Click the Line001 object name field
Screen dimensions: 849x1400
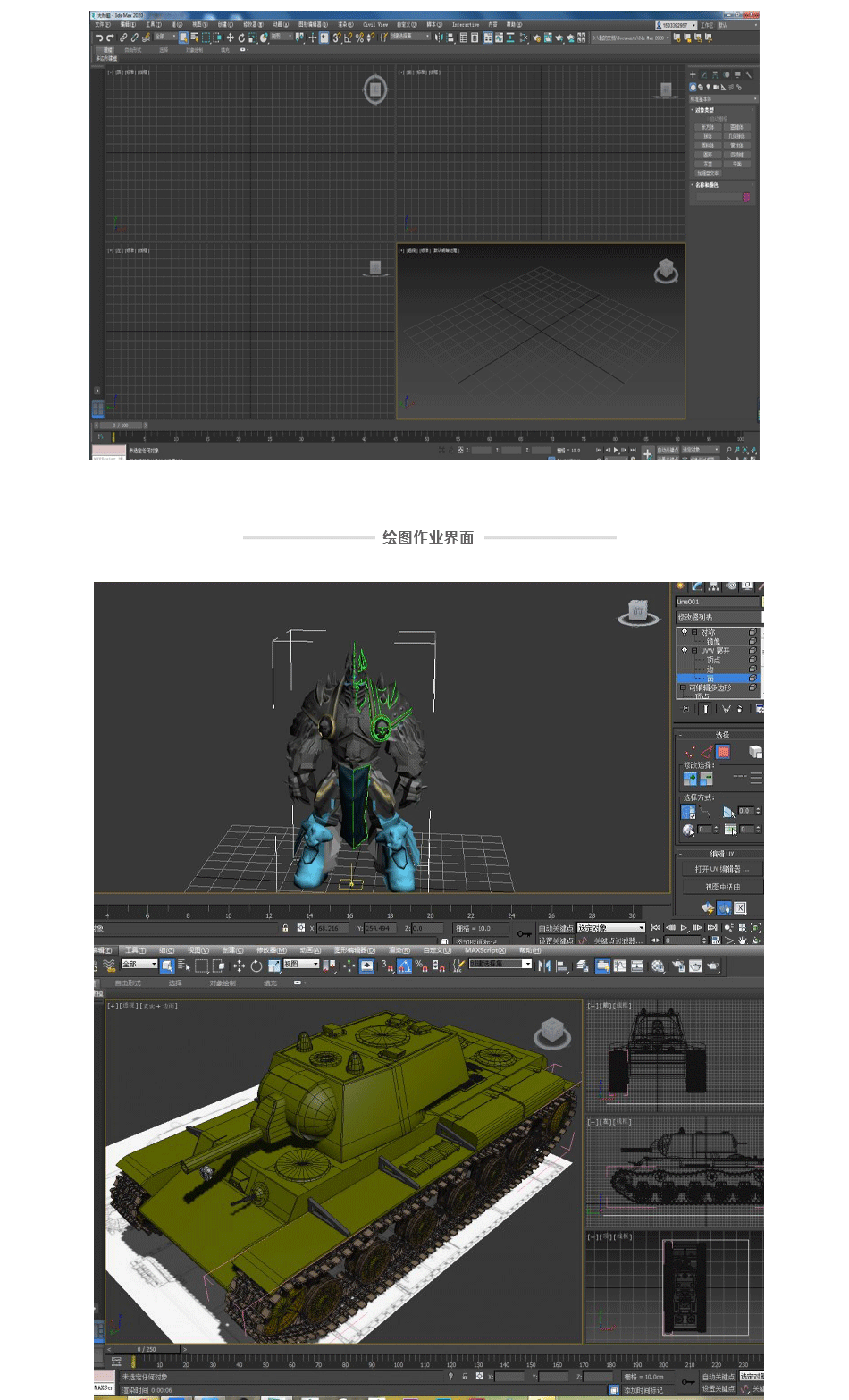point(717,602)
